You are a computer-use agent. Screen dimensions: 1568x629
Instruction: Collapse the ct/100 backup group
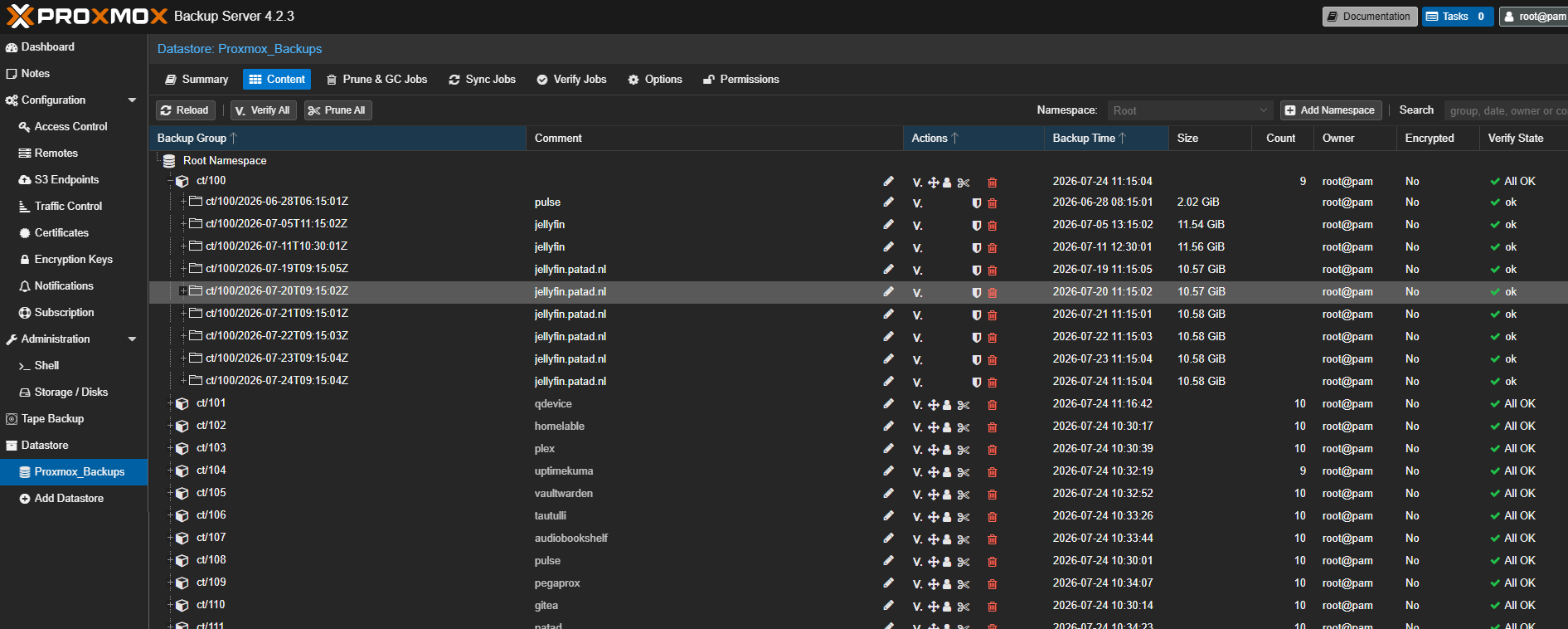pyautogui.click(x=170, y=181)
